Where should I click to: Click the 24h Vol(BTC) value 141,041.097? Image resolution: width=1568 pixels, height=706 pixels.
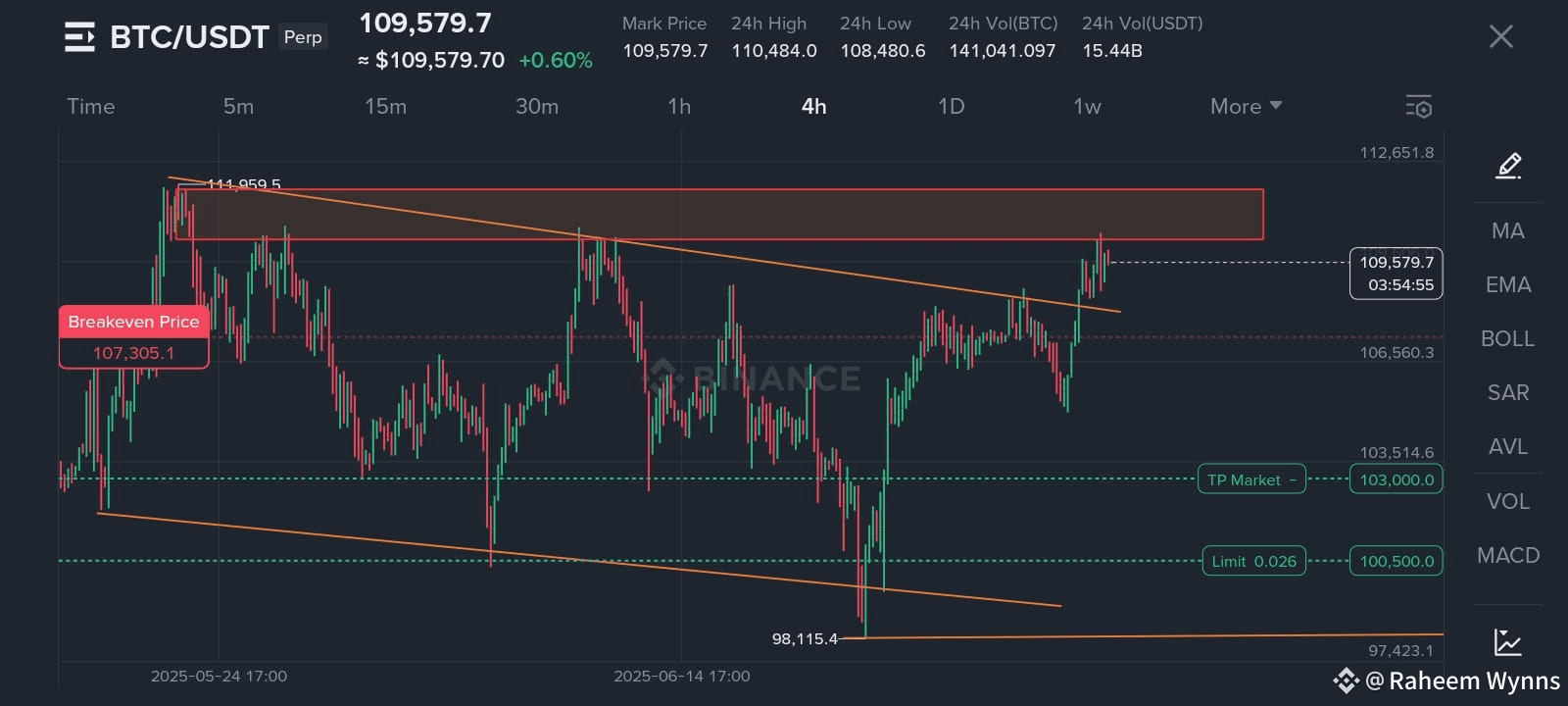(x=1003, y=50)
